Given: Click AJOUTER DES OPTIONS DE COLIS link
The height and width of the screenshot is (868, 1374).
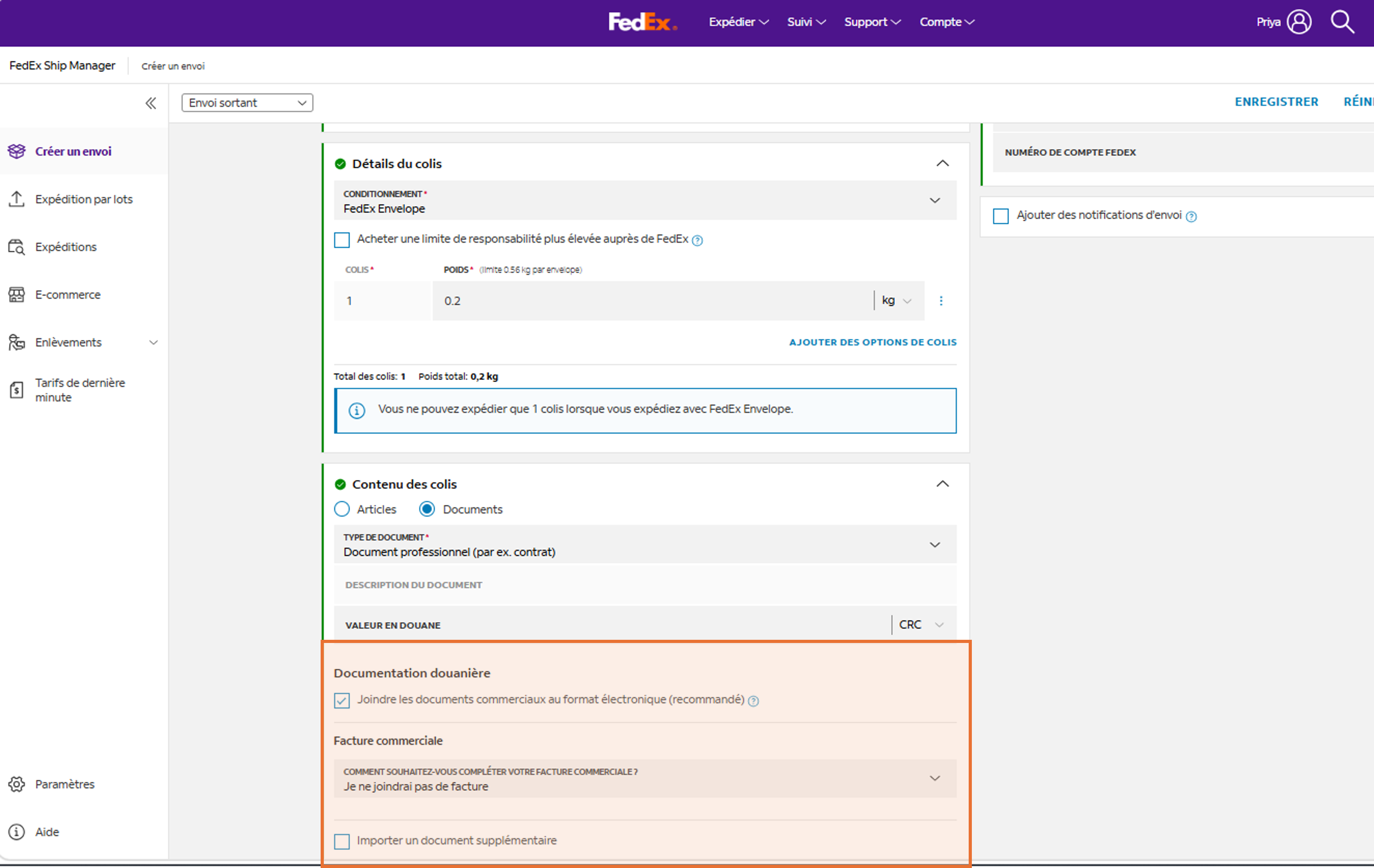Looking at the screenshot, I should pyautogui.click(x=872, y=342).
